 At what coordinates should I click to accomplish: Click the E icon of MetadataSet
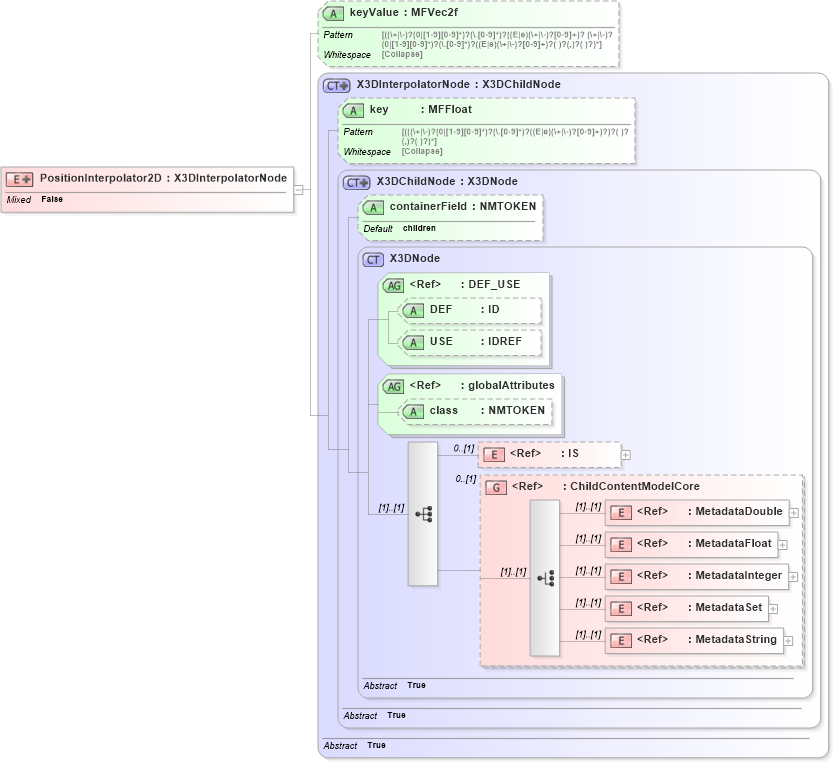pos(621,608)
